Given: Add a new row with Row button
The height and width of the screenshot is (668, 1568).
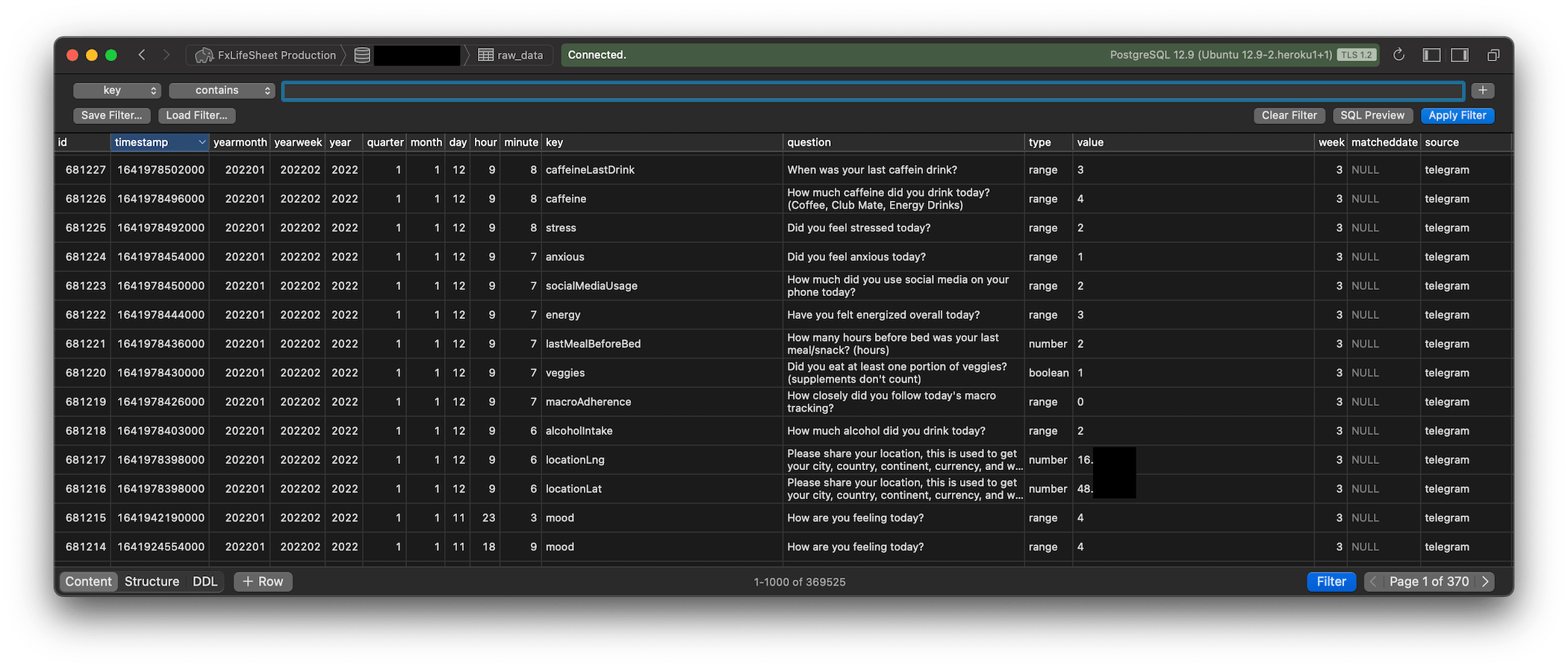Looking at the screenshot, I should tap(263, 581).
